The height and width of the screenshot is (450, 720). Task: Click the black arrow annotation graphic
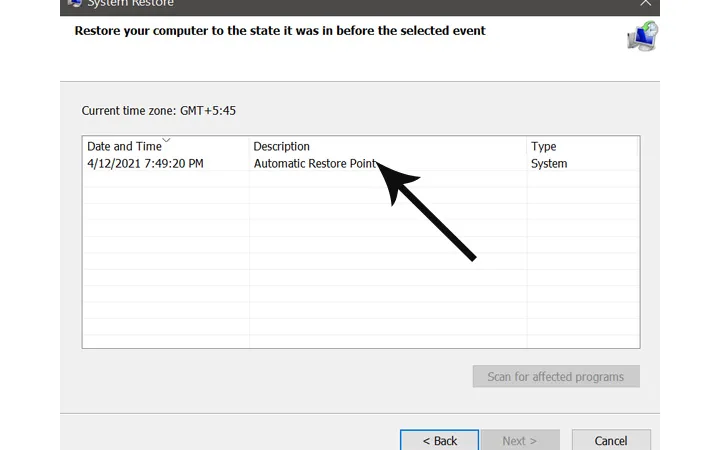[x=431, y=213]
